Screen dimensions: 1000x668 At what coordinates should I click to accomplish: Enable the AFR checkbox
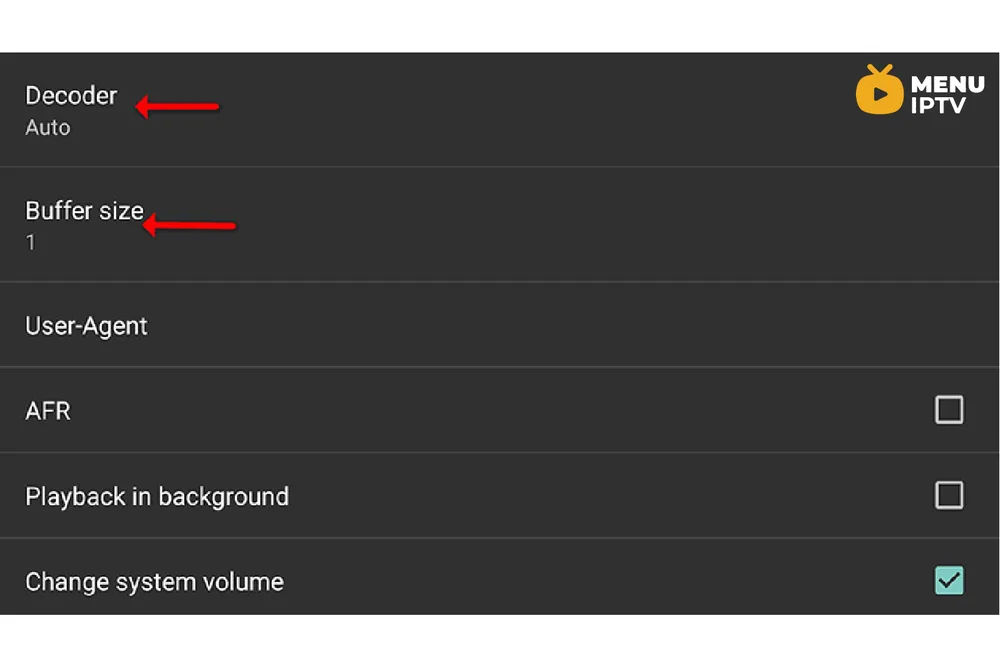pos(949,410)
